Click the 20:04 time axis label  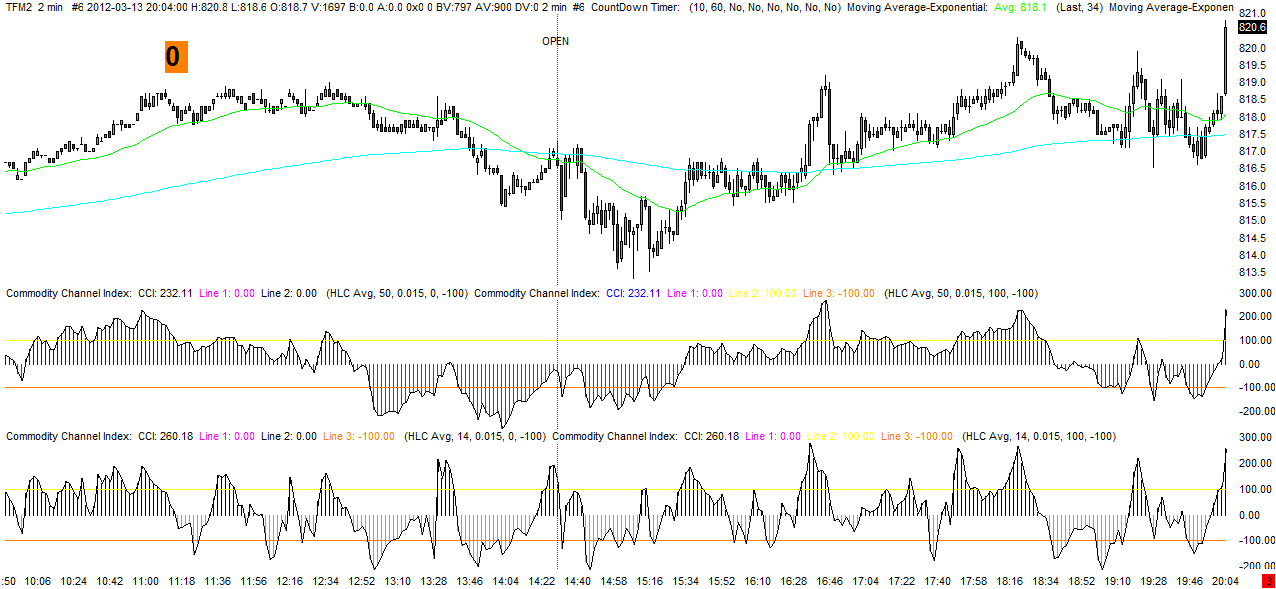click(1226, 581)
